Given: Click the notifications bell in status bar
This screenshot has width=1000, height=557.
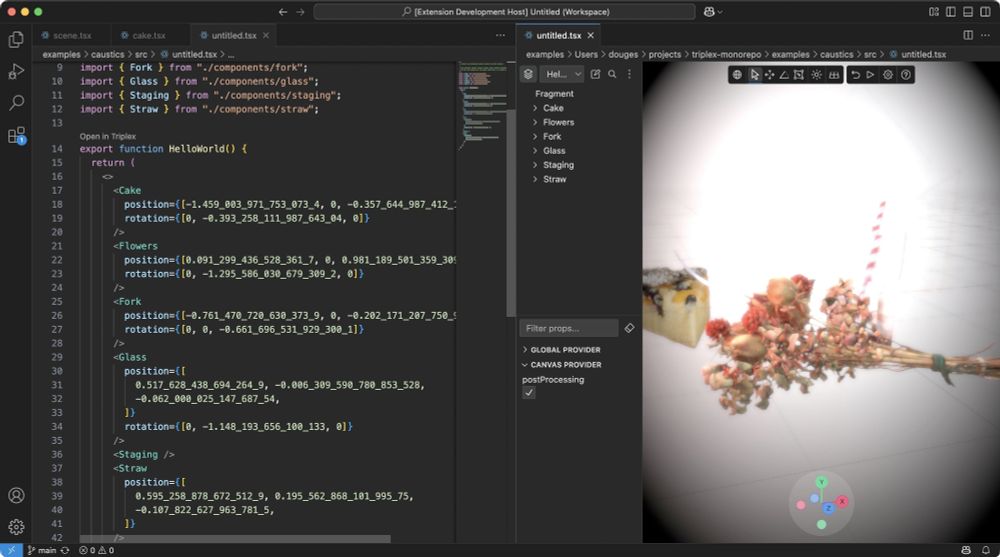Looking at the screenshot, I should [x=986, y=550].
